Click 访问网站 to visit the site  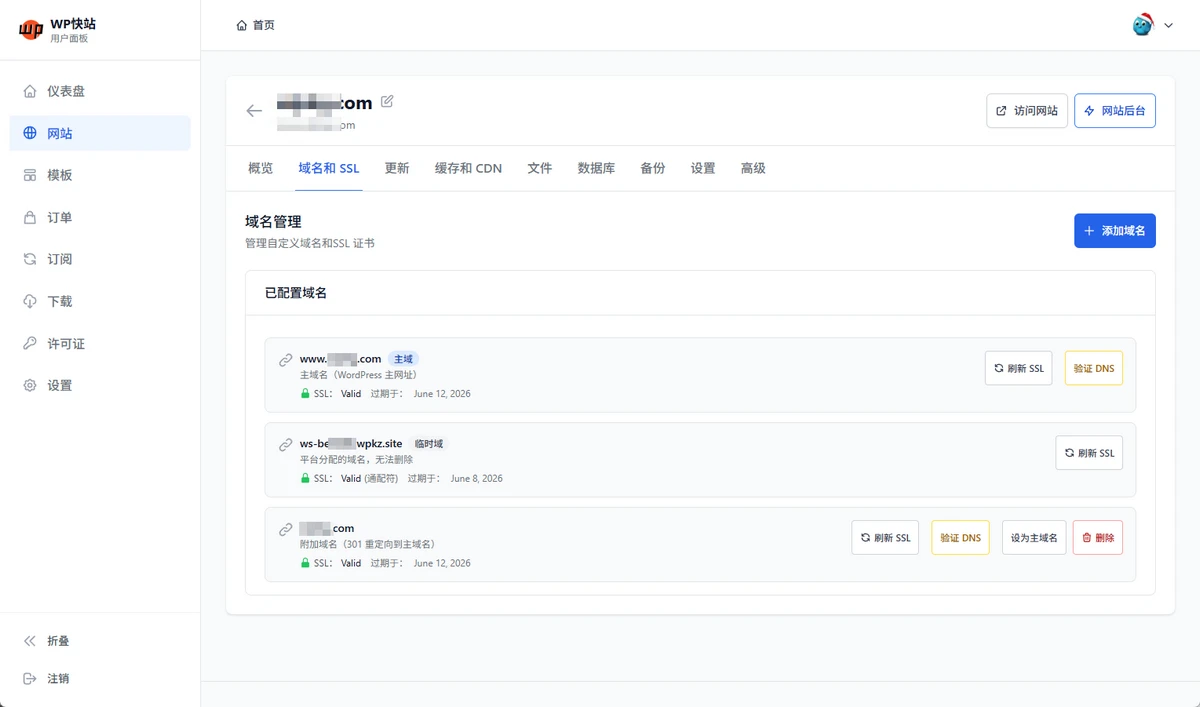click(x=1026, y=111)
